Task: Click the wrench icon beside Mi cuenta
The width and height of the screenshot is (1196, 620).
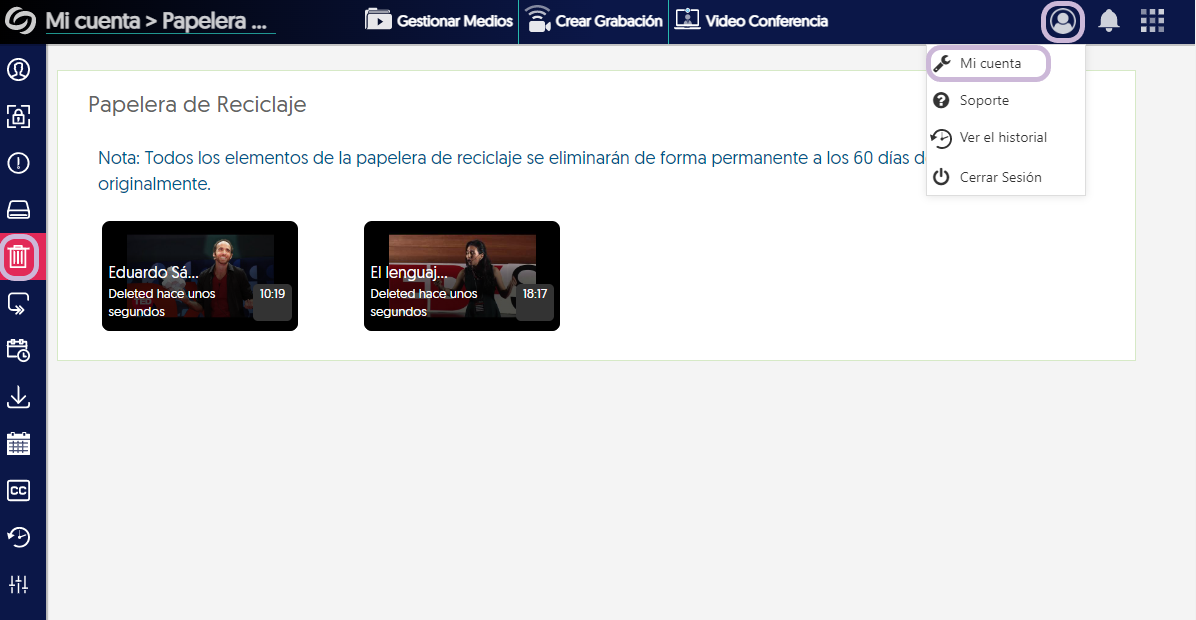Action: tap(942, 63)
